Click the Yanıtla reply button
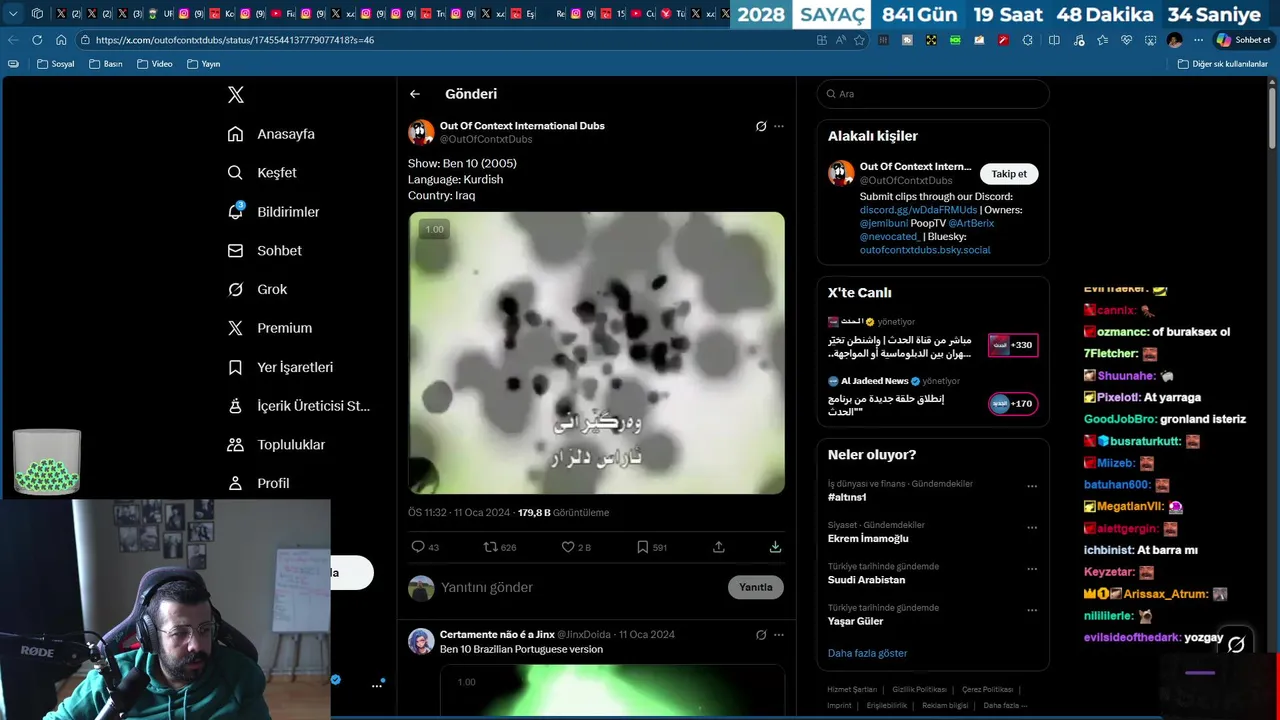The width and height of the screenshot is (1280, 720). click(x=755, y=587)
